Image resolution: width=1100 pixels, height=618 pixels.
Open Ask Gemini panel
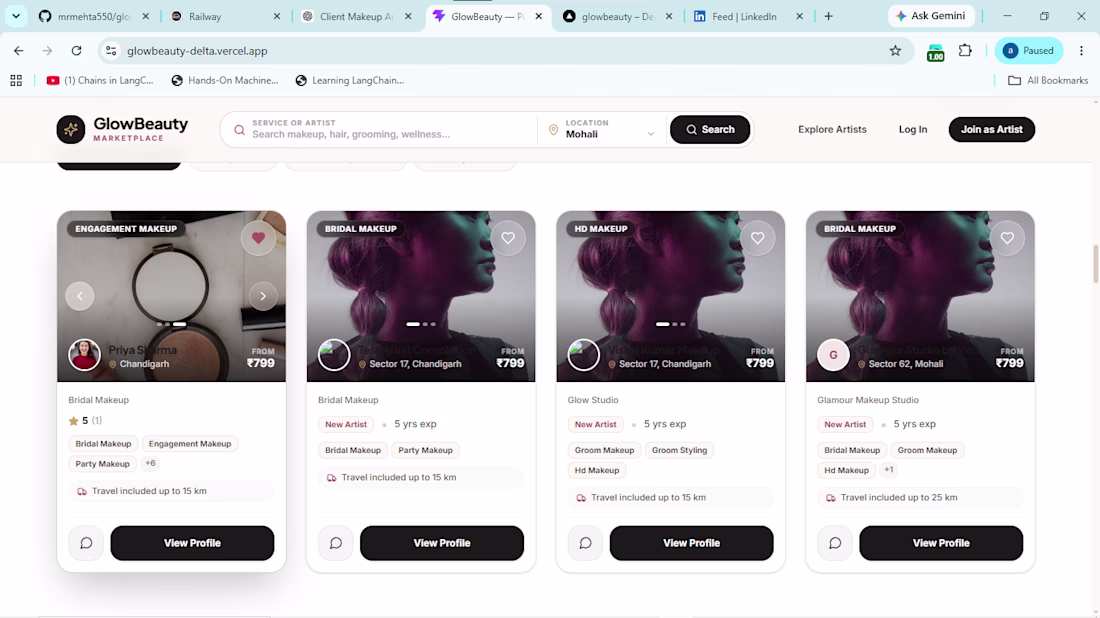[x=931, y=15]
